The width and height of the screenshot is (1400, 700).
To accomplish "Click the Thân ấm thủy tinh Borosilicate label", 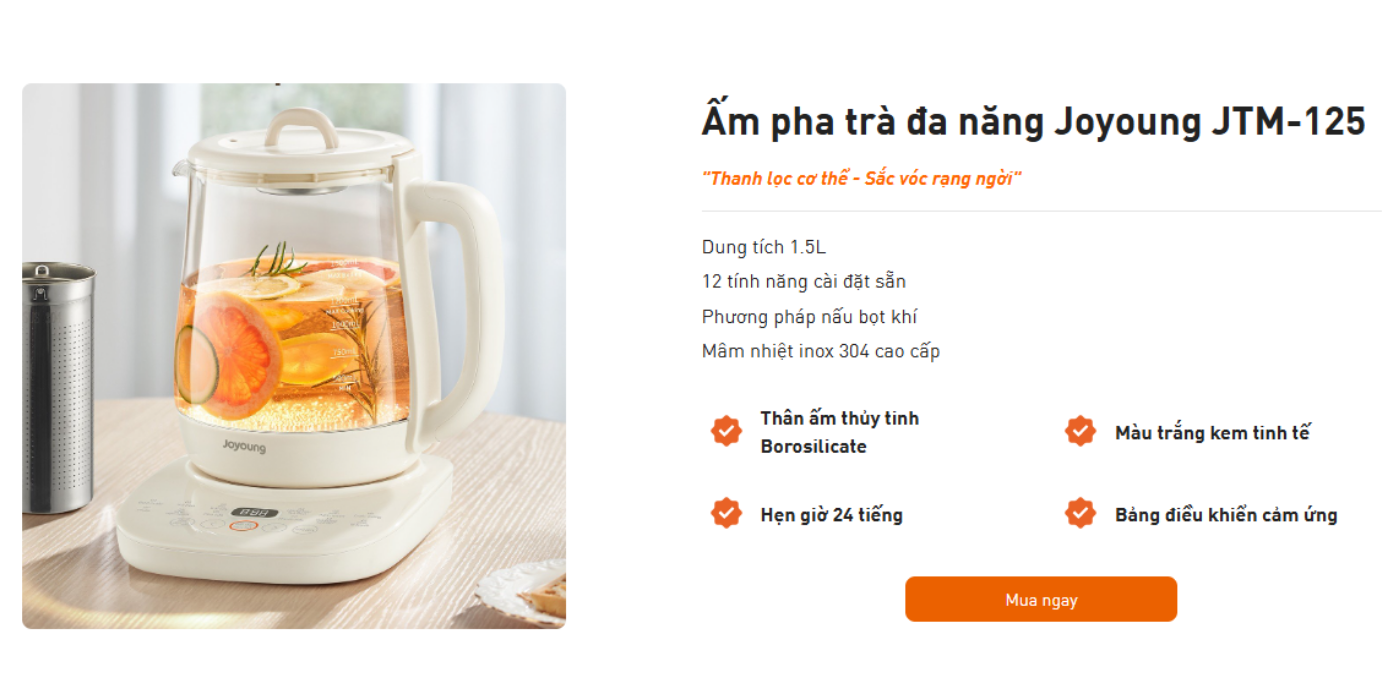I will click(839, 432).
